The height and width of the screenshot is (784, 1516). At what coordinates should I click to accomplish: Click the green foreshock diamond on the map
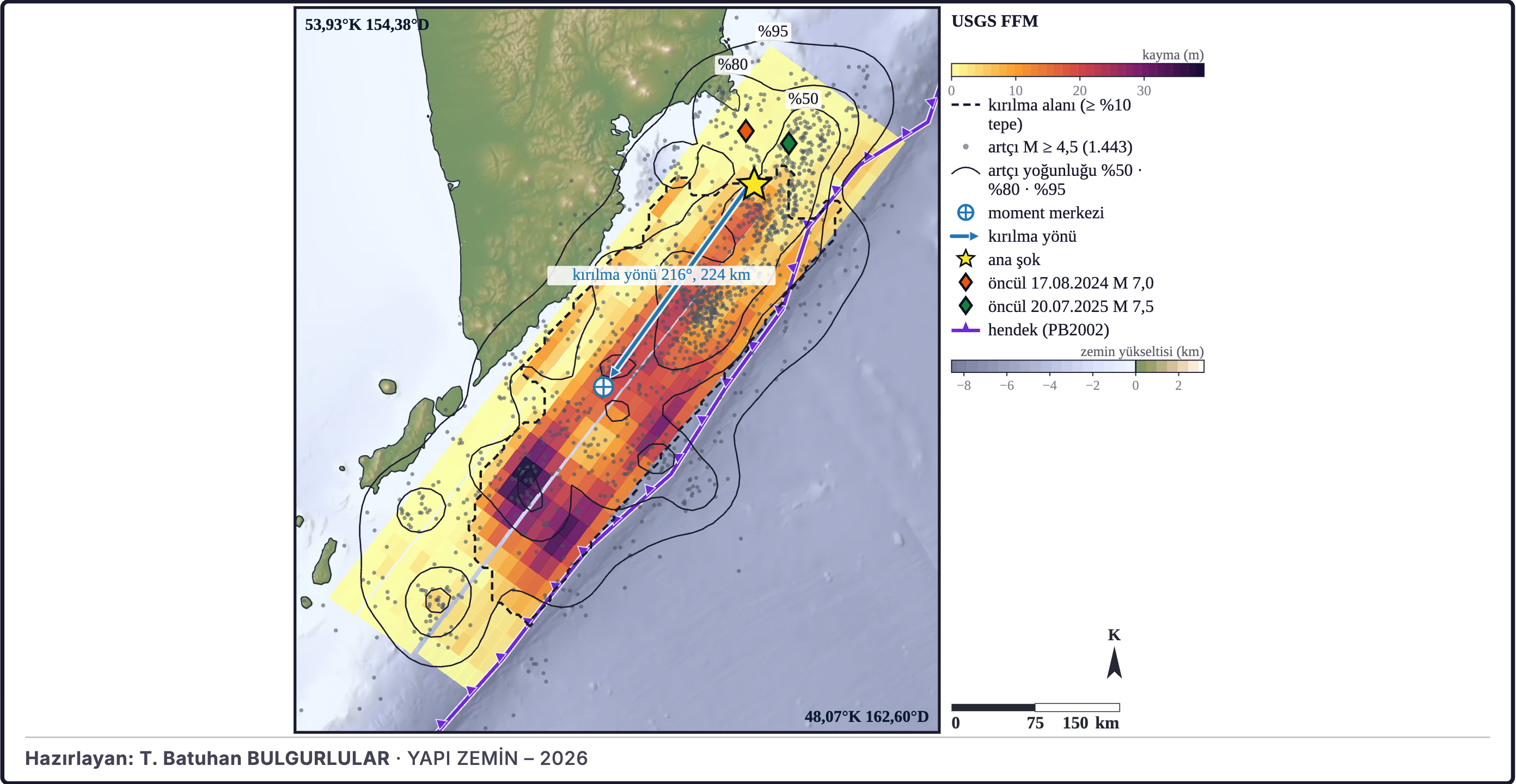(x=788, y=143)
